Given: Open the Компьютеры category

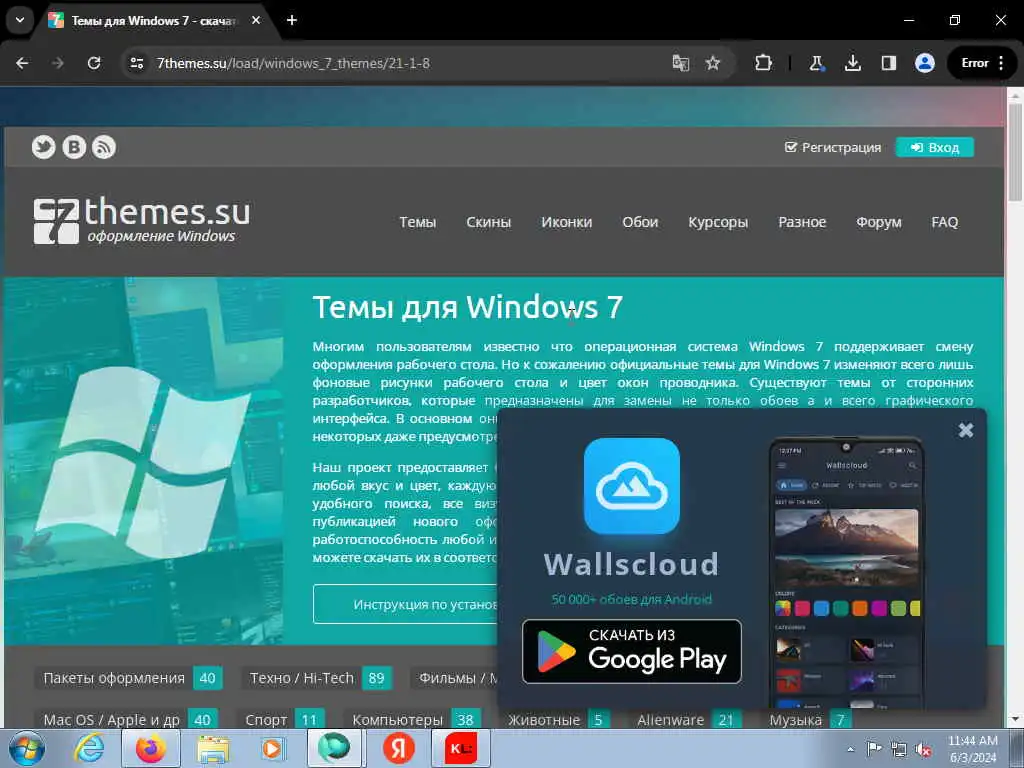Looking at the screenshot, I should click(x=412, y=720).
